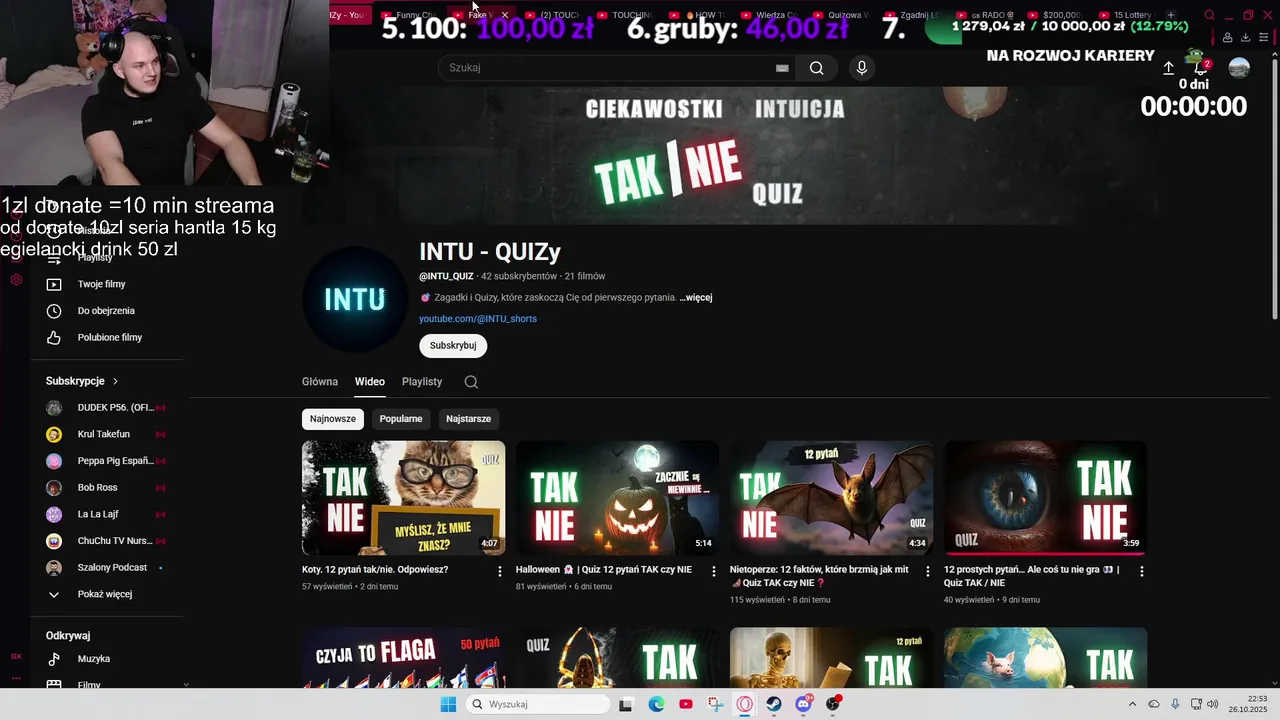Click the Twoje filmy sidebar icon
The image size is (1280, 720).
[x=54, y=284]
